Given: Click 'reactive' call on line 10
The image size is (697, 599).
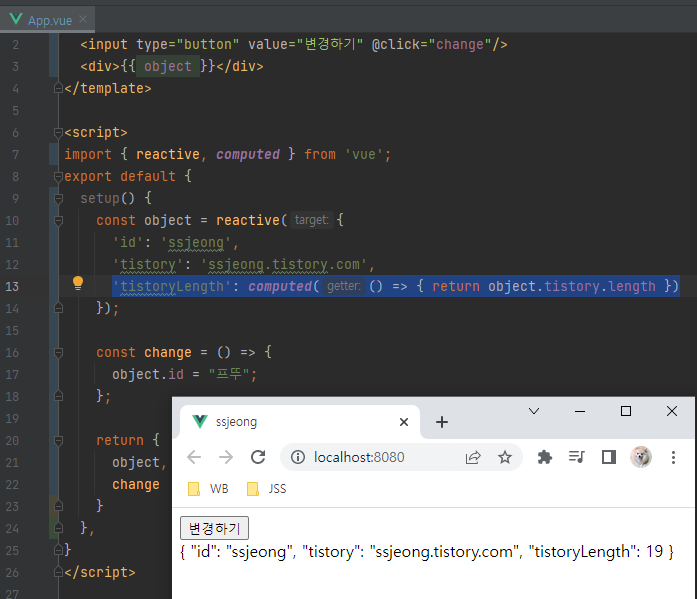Looking at the screenshot, I should [248, 220].
